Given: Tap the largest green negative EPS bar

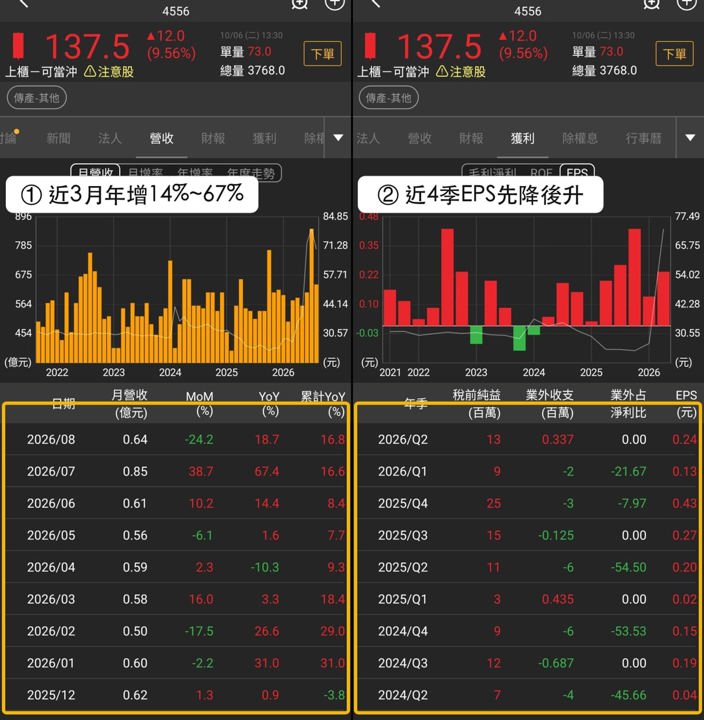Looking at the screenshot, I should point(519,338).
